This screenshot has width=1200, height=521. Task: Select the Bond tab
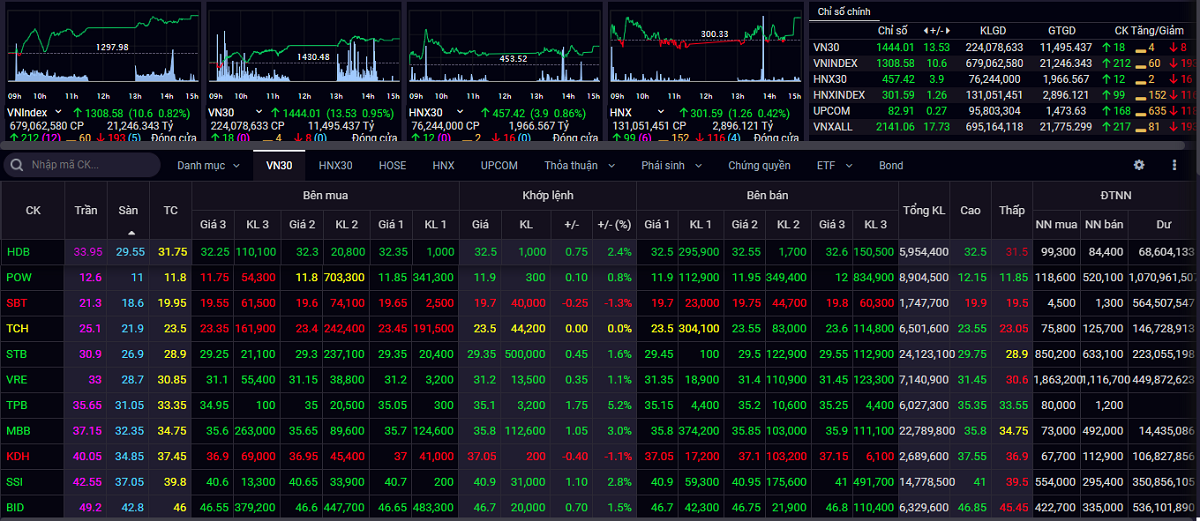pos(891,165)
